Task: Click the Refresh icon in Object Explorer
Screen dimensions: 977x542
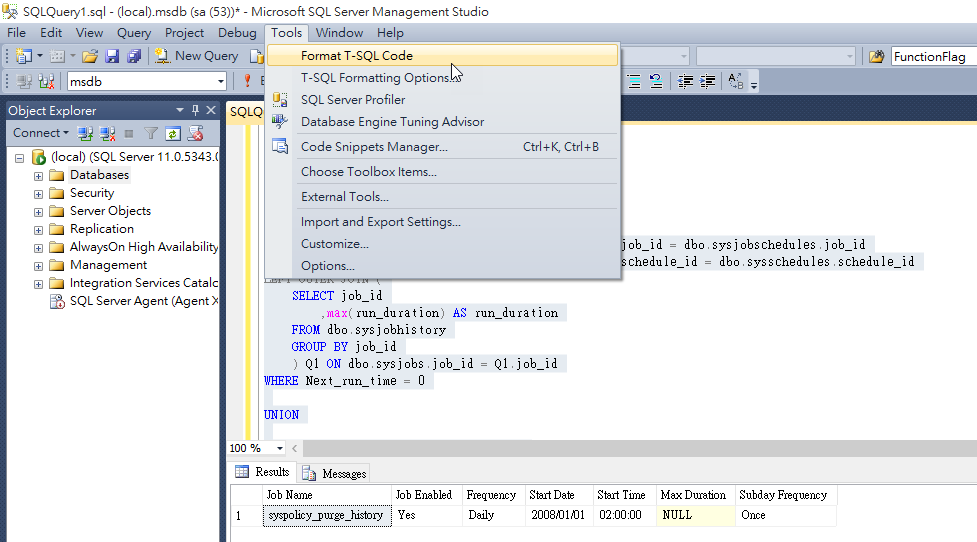Action: (173, 133)
